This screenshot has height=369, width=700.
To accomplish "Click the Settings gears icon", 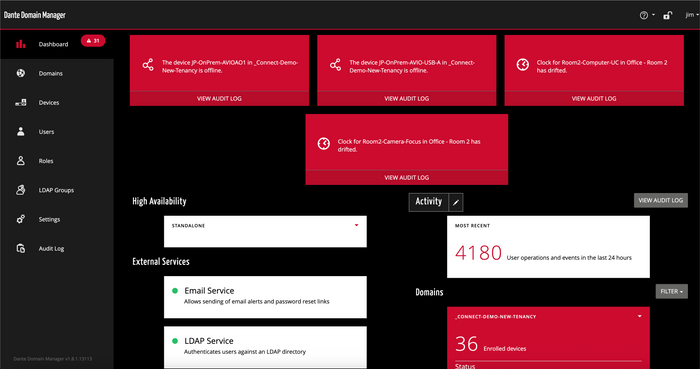I will pyautogui.click(x=21, y=219).
